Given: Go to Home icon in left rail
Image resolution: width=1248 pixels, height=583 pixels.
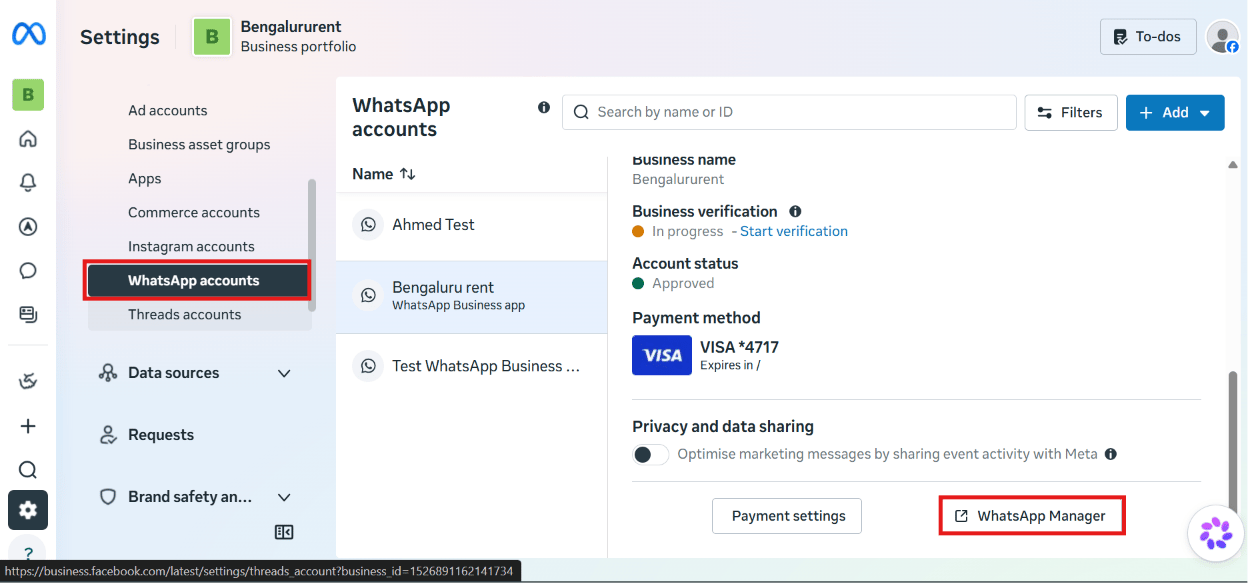Looking at the screenshot, I should (x=28, y=139).
